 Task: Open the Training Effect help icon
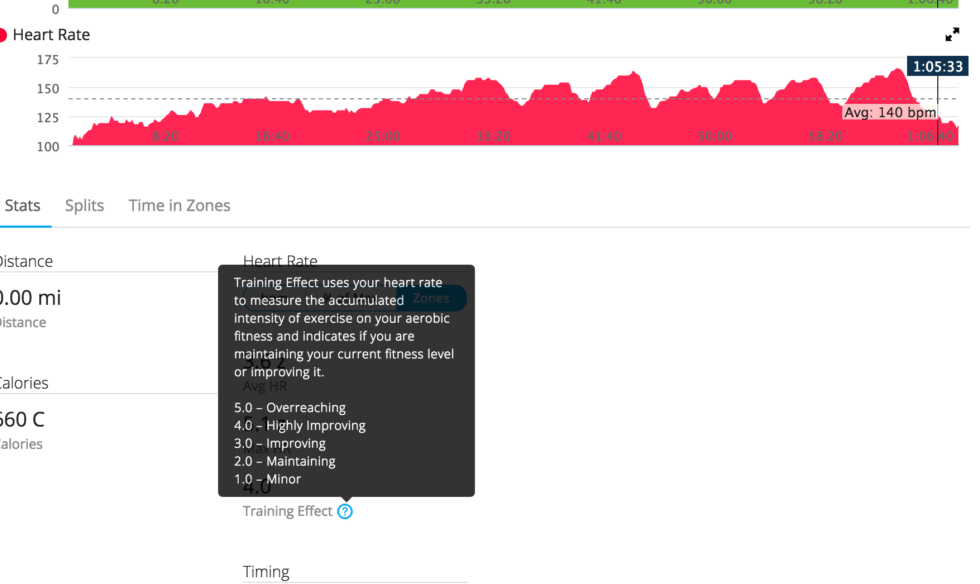[x=345, y=511]
